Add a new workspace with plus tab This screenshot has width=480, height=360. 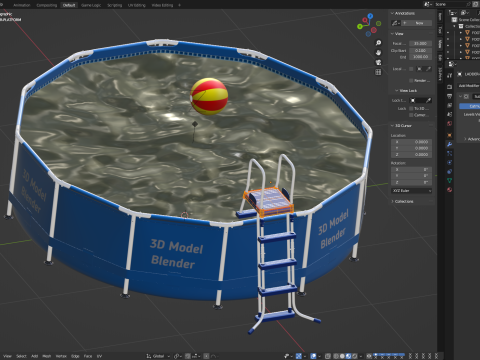tap(179, 5)
